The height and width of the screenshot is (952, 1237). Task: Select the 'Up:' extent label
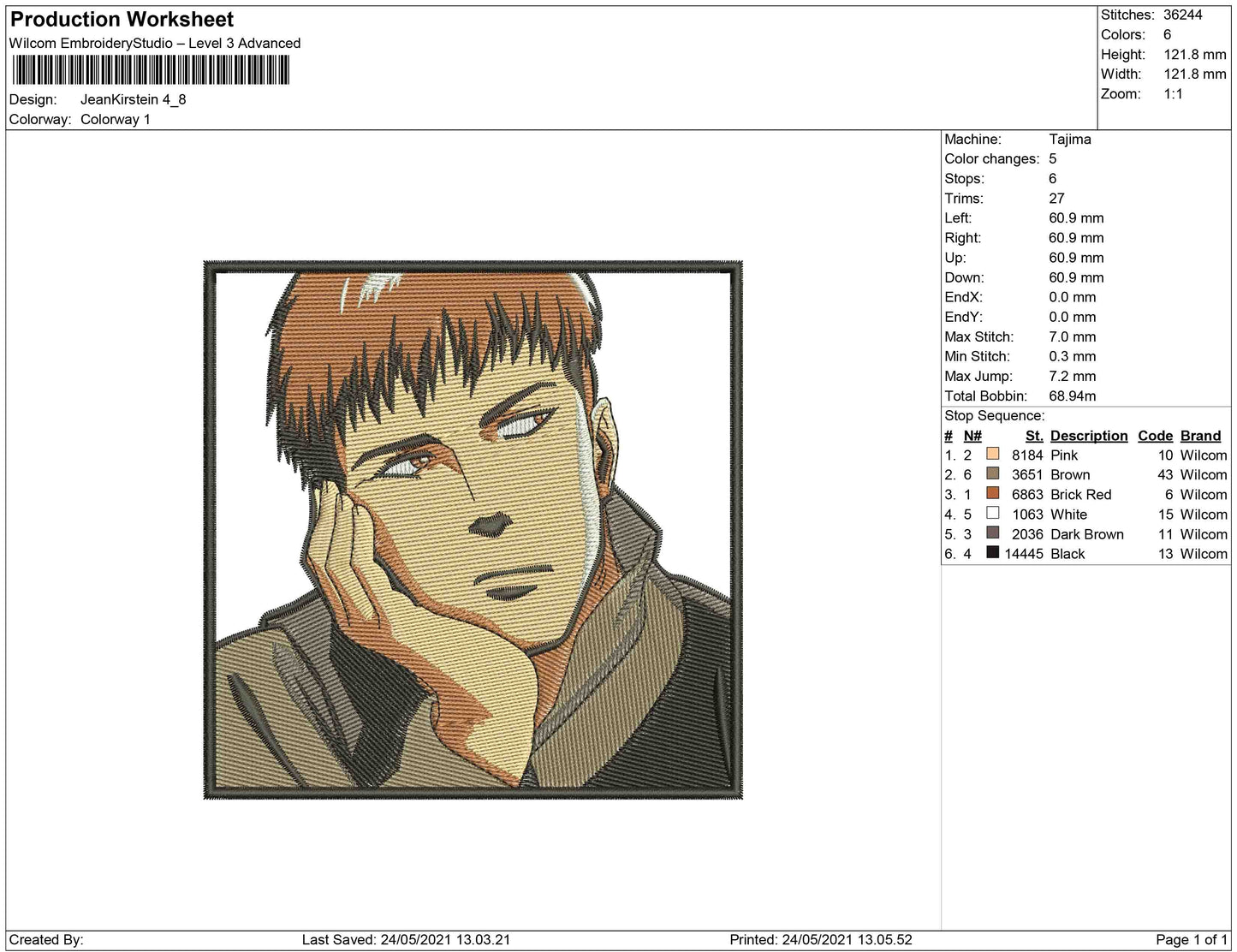coord(955,257)
